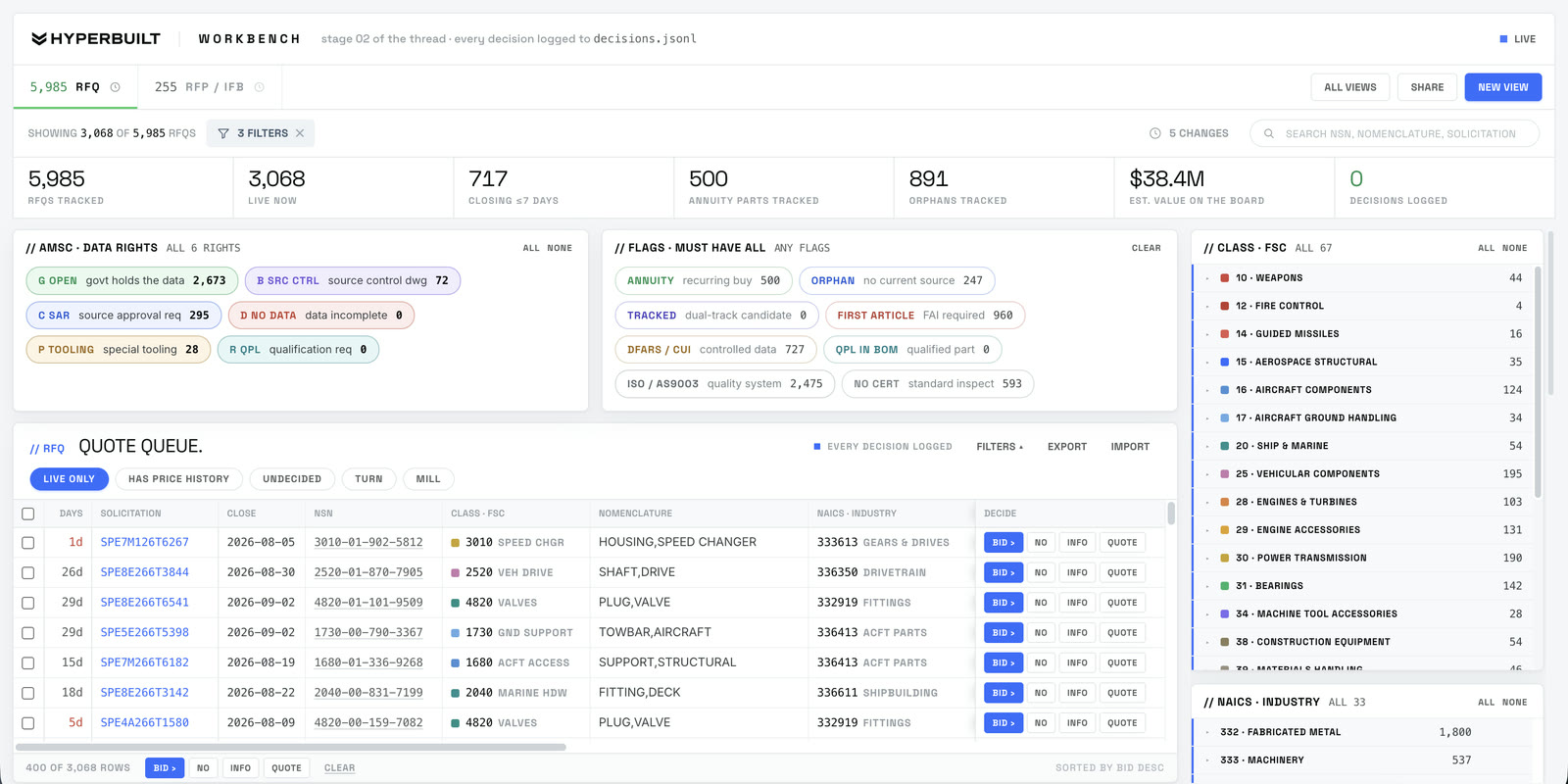1568x784 pixels.
Task: Click the blue swatch for 15 · Aerospace Structural
Action: point(1225,362)
